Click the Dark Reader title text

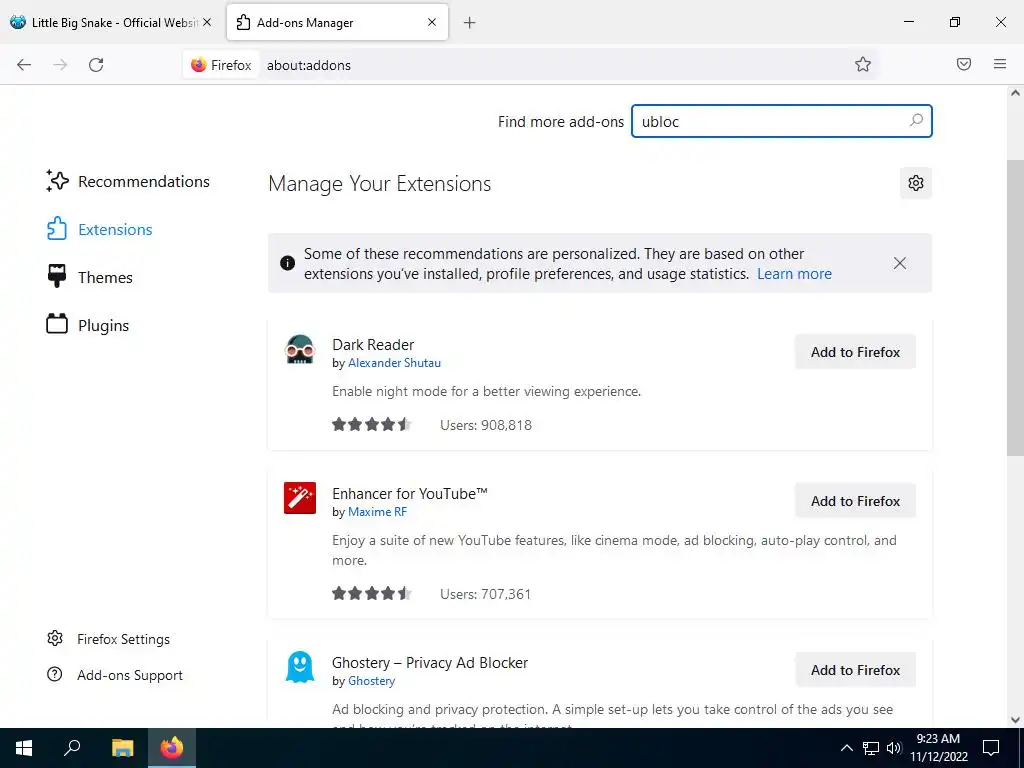pyautogui.click(x=373, y=345)
